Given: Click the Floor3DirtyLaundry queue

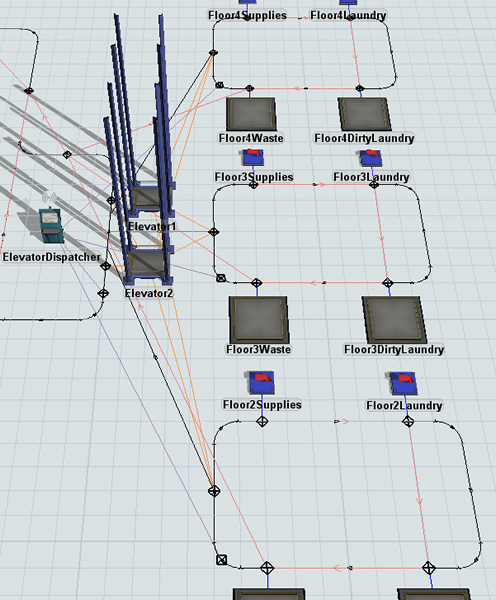Looking at the screenshot, I should [x=394, y=320].
